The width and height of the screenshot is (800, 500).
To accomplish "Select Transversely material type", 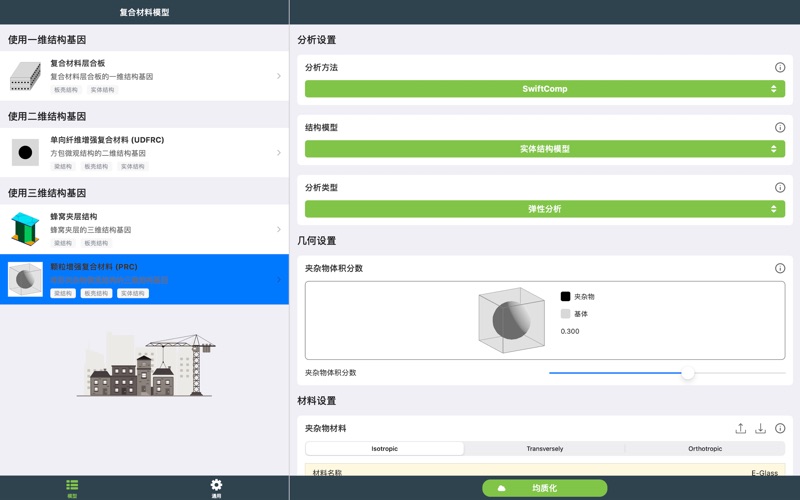I will (545, 449).
